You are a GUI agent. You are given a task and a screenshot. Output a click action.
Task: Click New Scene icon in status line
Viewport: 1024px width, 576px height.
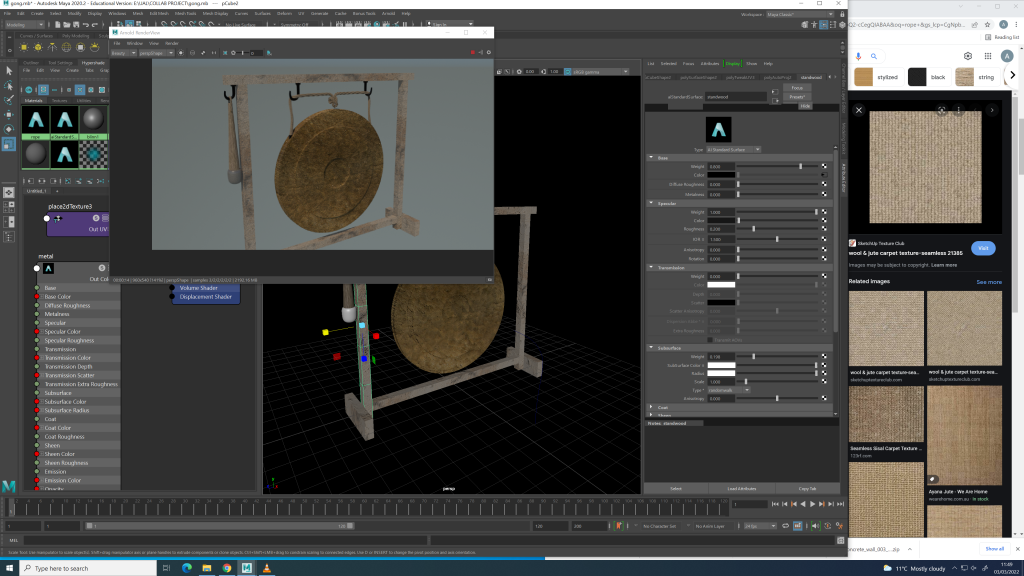(57, 24)
